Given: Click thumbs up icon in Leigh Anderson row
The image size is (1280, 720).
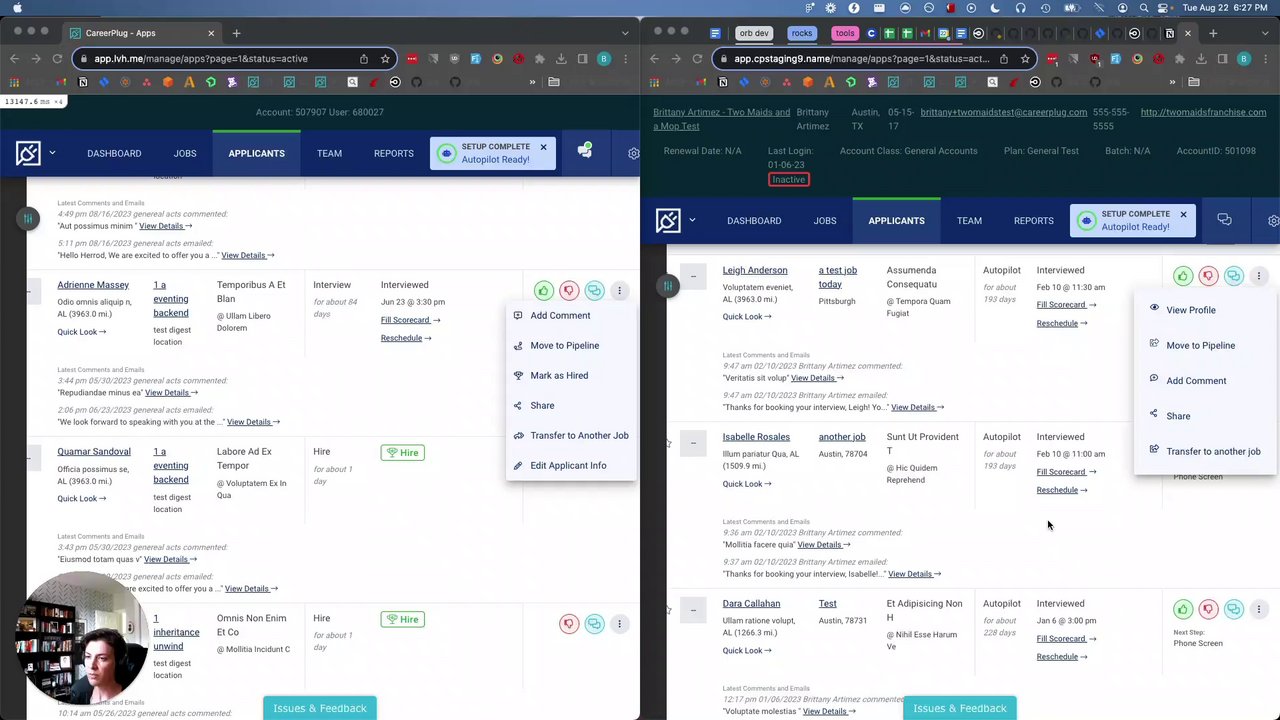Looking at the screenshot, I should [x=1183, y=276].
